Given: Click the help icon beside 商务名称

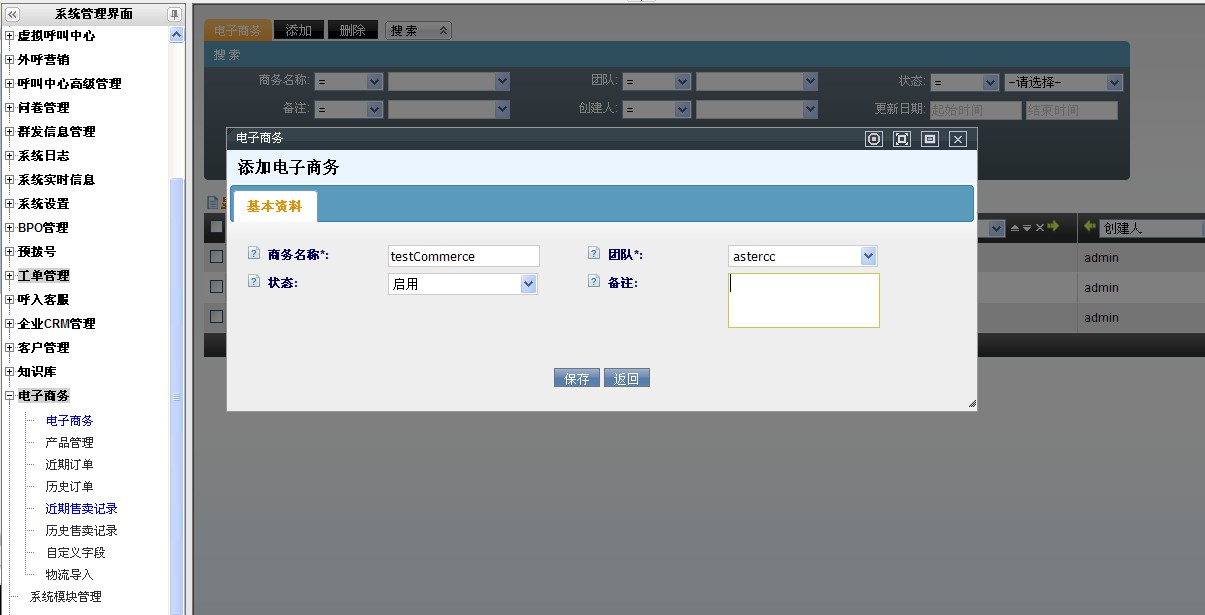Looking at the screenshot, I should coord(253,254).
